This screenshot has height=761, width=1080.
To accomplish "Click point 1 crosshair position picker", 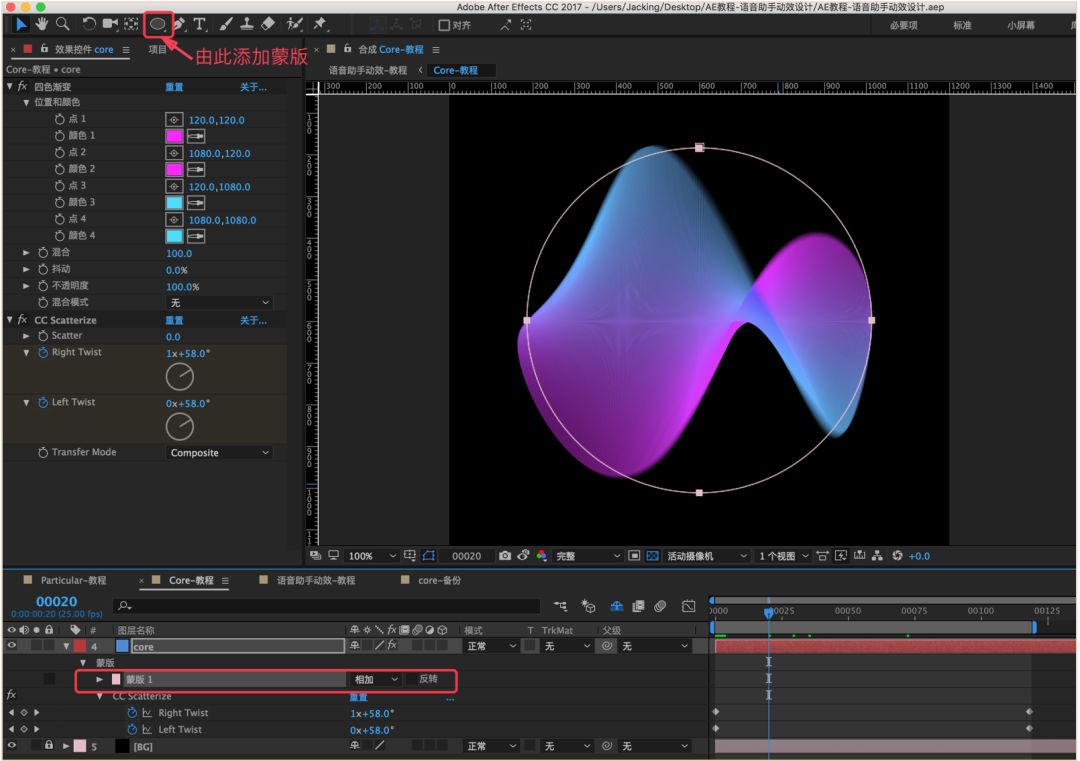I will (174, 120).
